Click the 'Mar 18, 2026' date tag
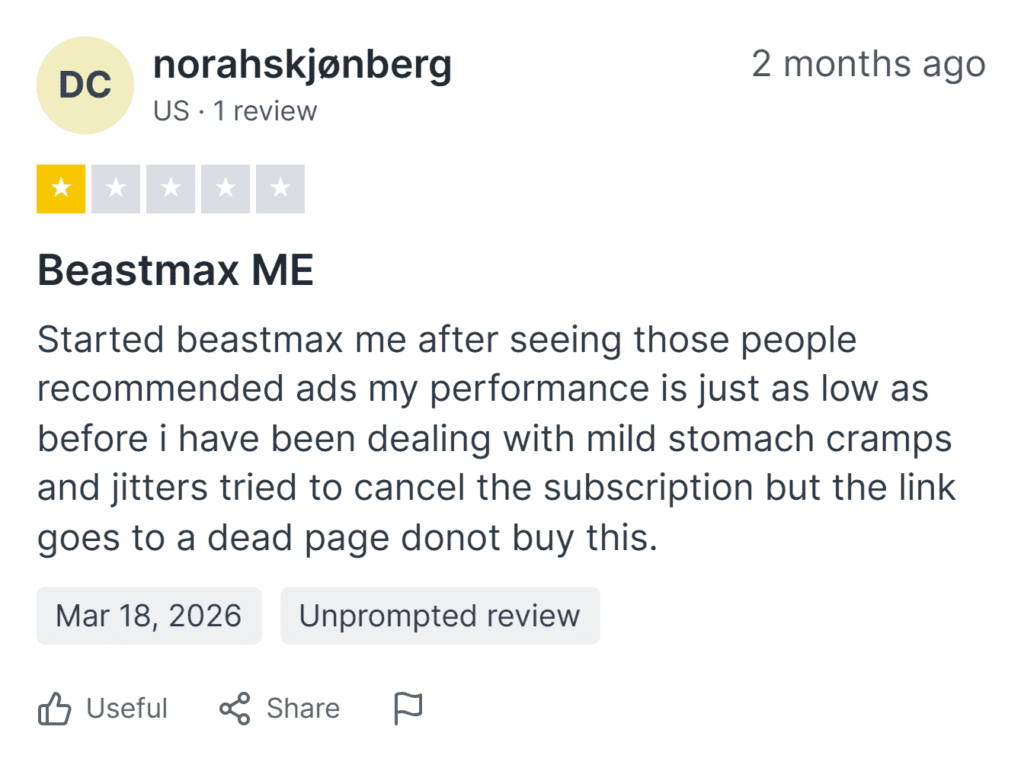The width and height of the screenshot is (1024, 765). click(x=149, y=615)
